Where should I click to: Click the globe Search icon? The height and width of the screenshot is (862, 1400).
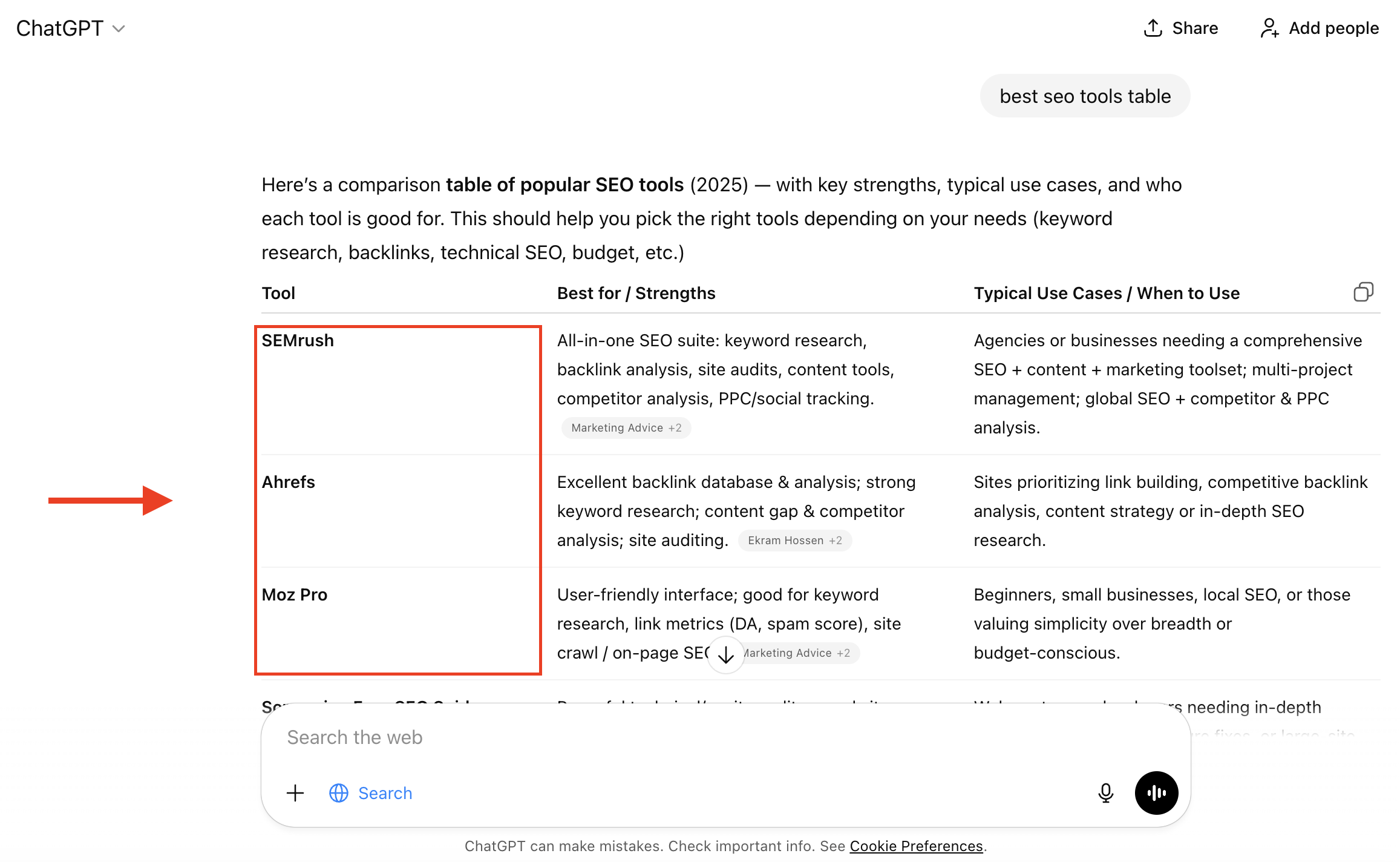(x=339, y=793)
